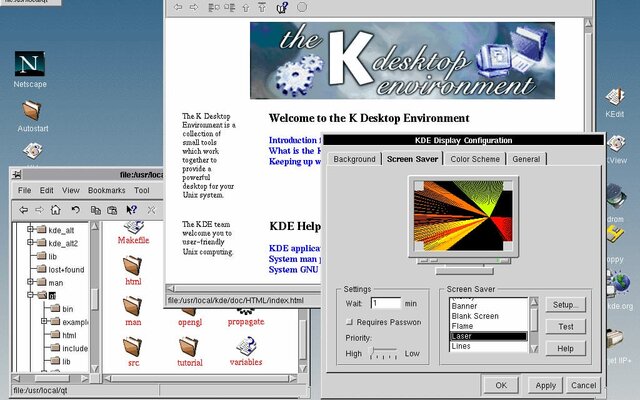Click the up arrow in help window toolbar
This screenshot has height=400, width=640.
(x=246, y=7)
